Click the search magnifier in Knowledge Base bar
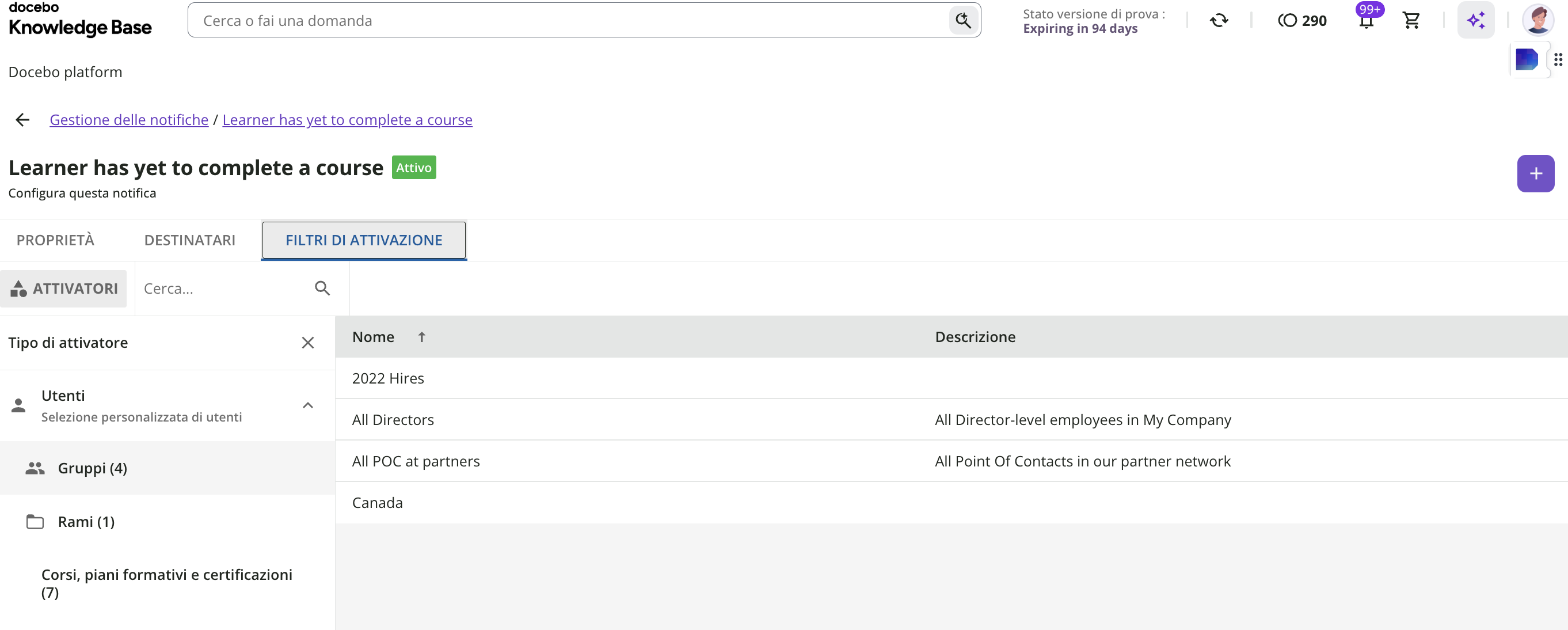This screenshot has height=630, width=1568. tap(963, 20)
